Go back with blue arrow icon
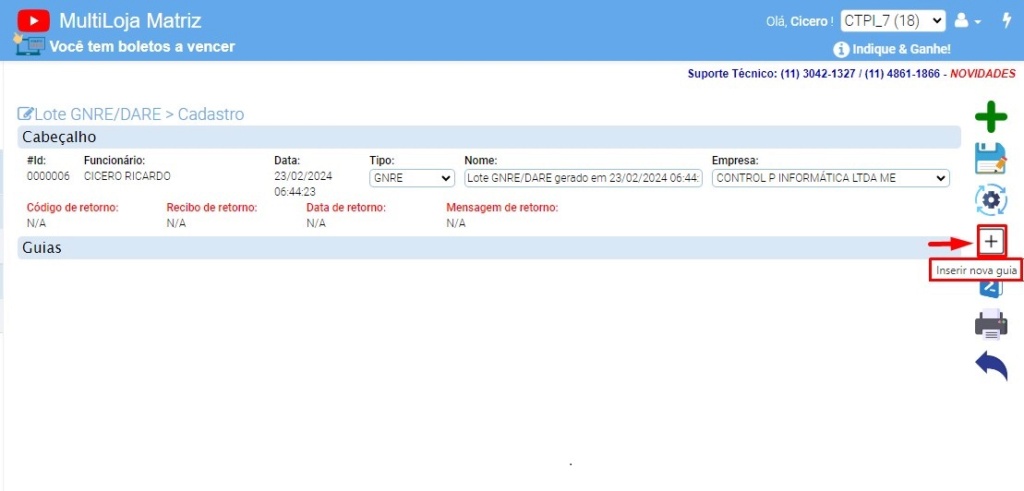 tap(991, 366)
